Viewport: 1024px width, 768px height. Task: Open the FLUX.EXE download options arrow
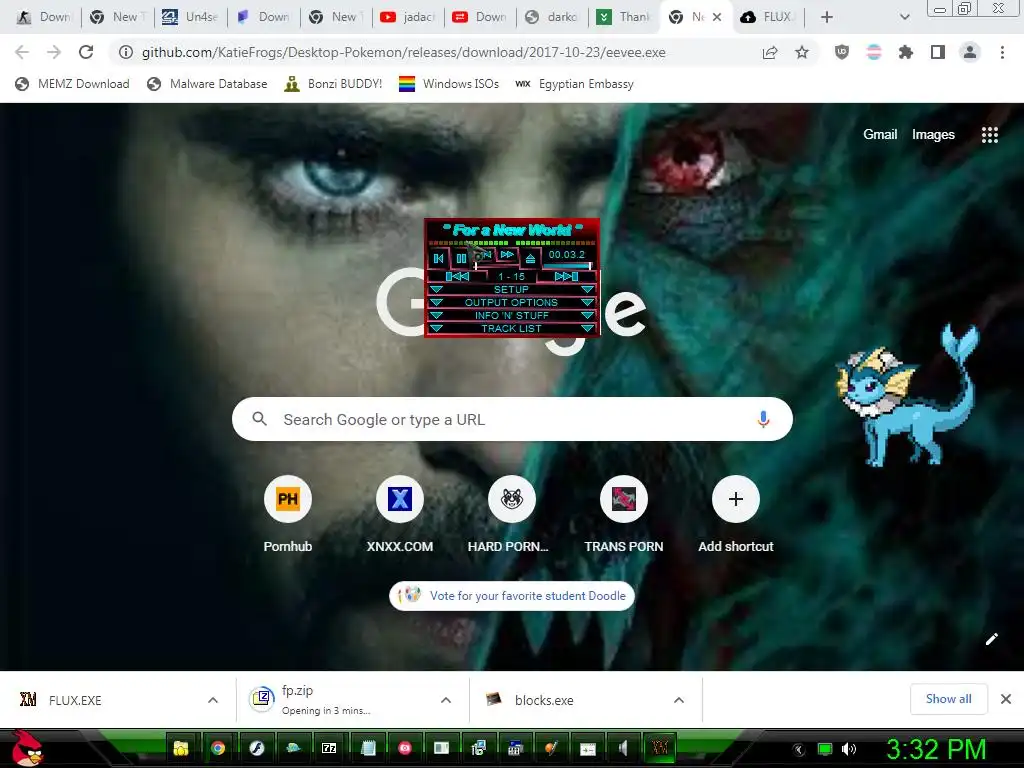pos(213,700)
